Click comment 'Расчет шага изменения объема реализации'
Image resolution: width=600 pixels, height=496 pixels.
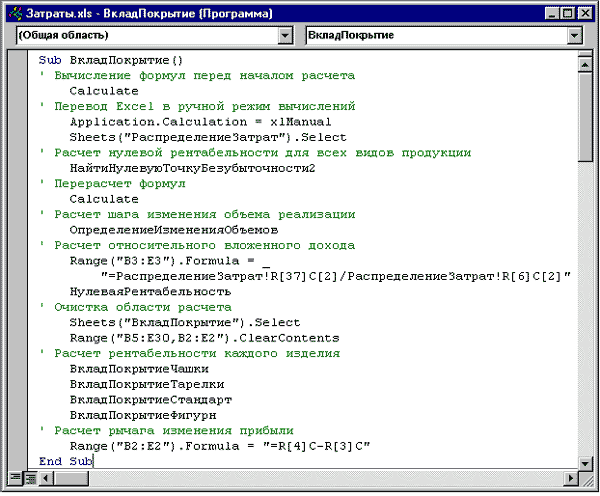(x=205, y=214)
